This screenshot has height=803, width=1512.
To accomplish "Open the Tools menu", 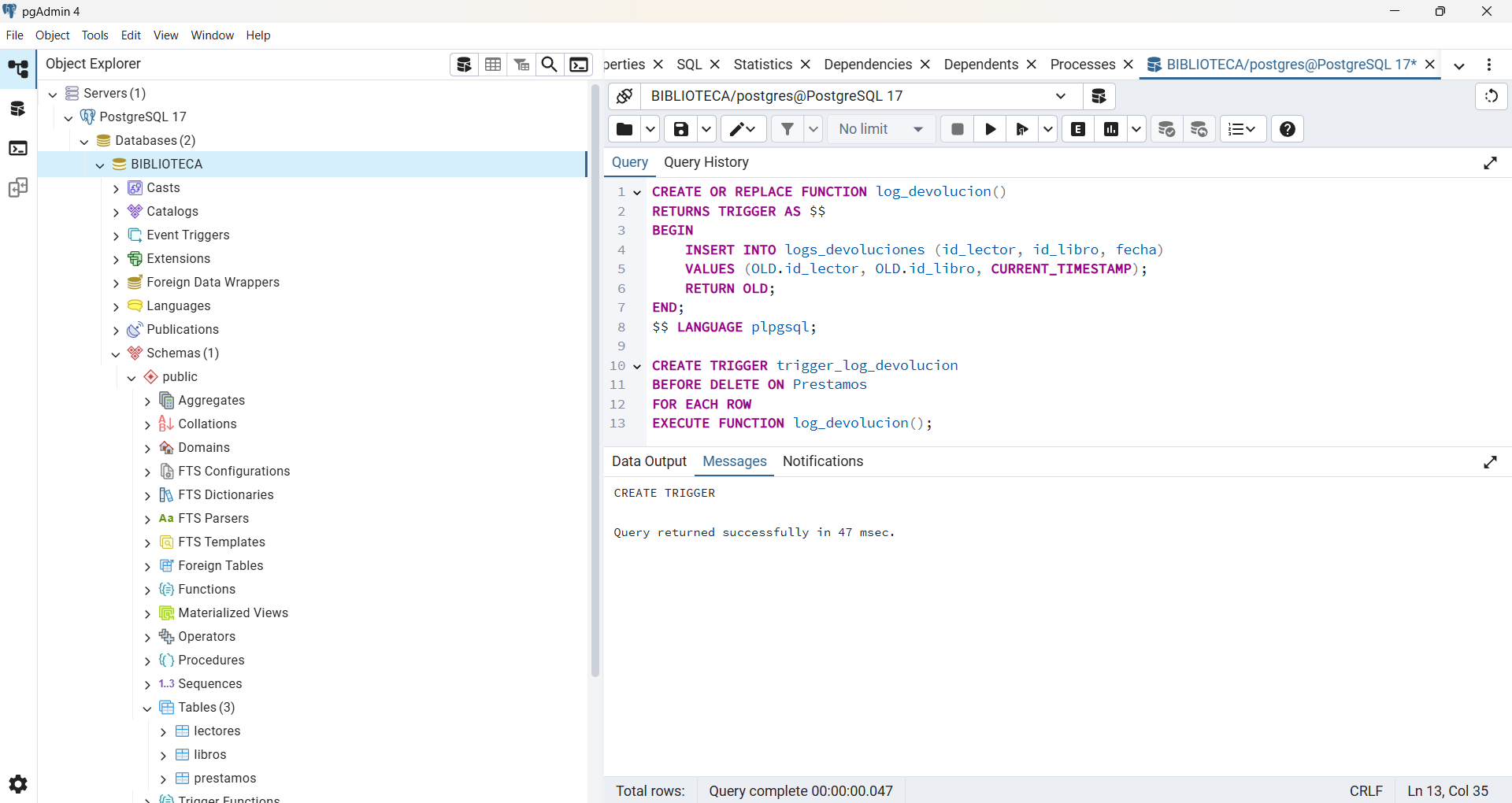I will pos(95,35).
